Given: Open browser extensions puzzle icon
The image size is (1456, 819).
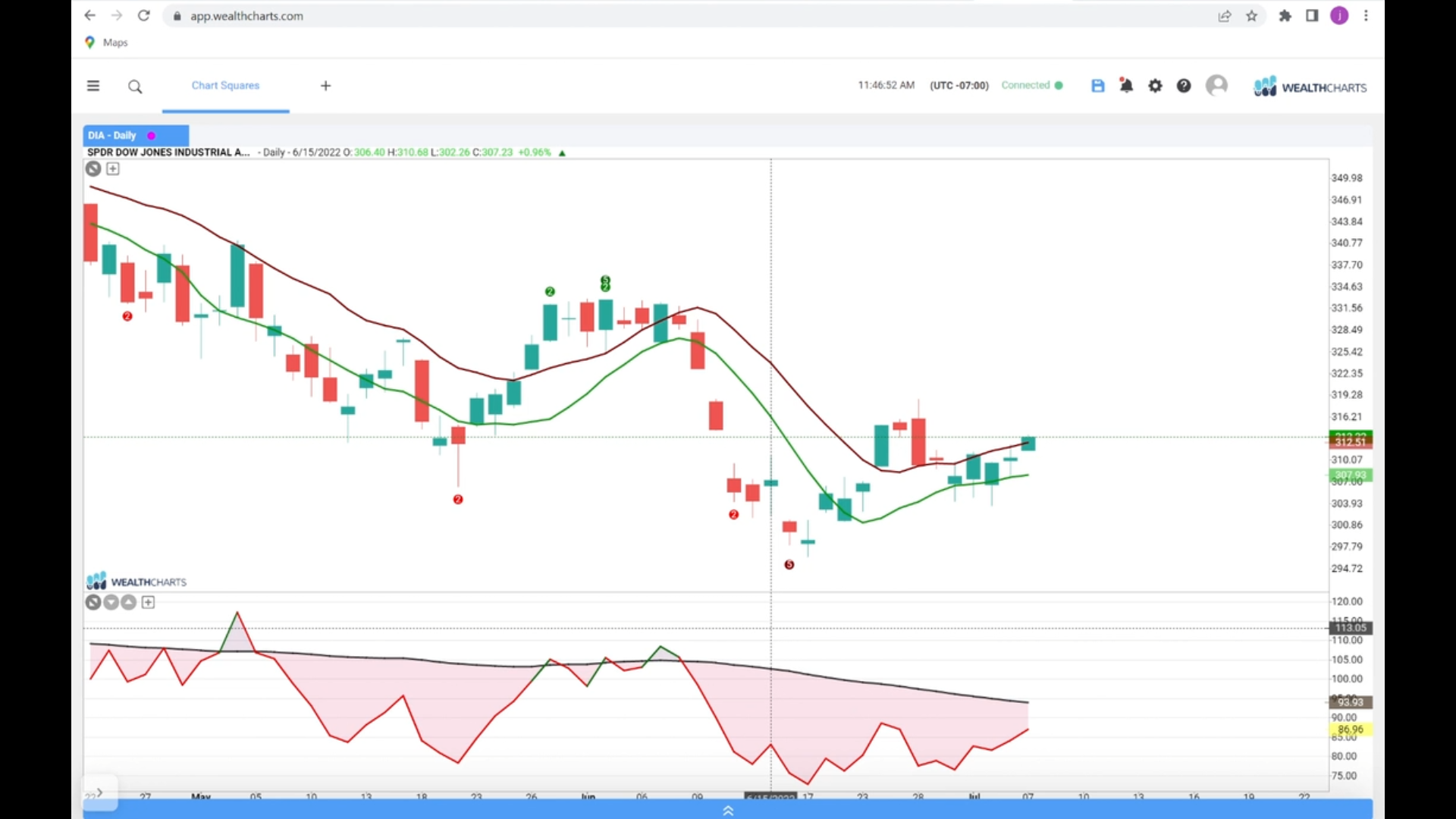Looking at the screenshot, I should (x=1285, y=15).
